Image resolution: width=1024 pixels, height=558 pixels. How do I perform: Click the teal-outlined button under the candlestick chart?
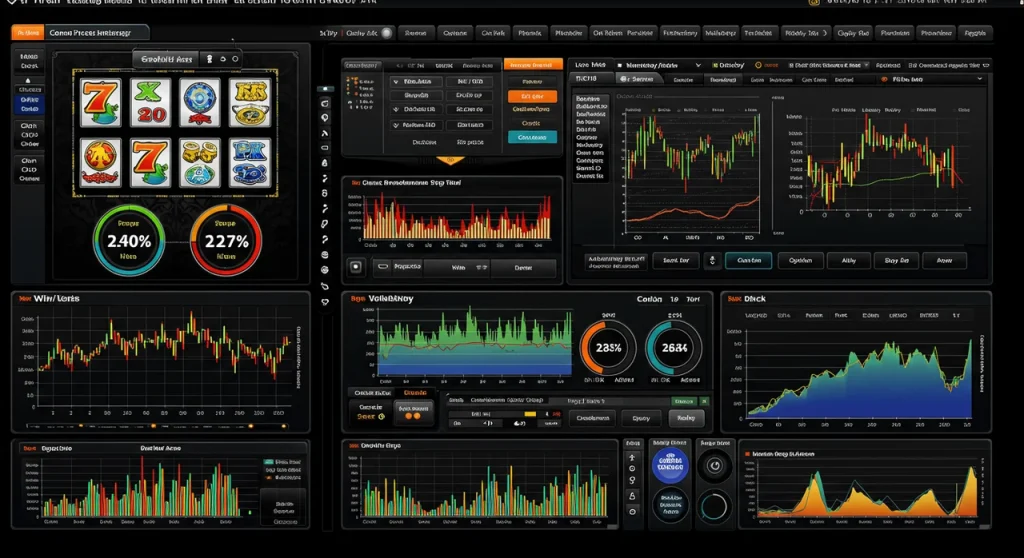point(748,260)
